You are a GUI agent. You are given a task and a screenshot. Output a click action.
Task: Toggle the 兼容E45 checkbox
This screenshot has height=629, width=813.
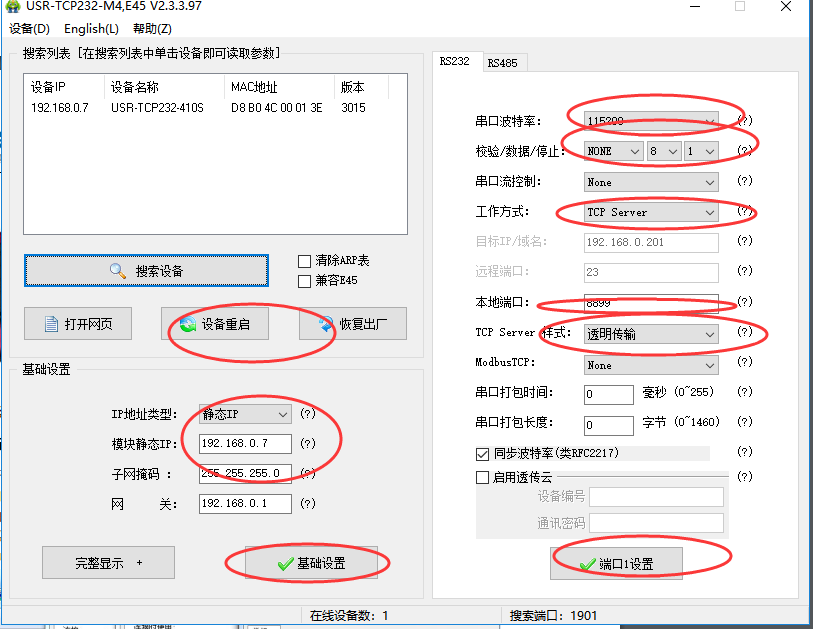[305, 281]
